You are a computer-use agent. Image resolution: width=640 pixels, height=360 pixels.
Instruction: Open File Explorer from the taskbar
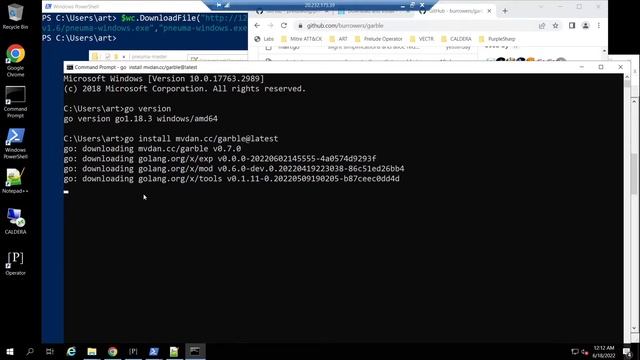coord(92,351)
